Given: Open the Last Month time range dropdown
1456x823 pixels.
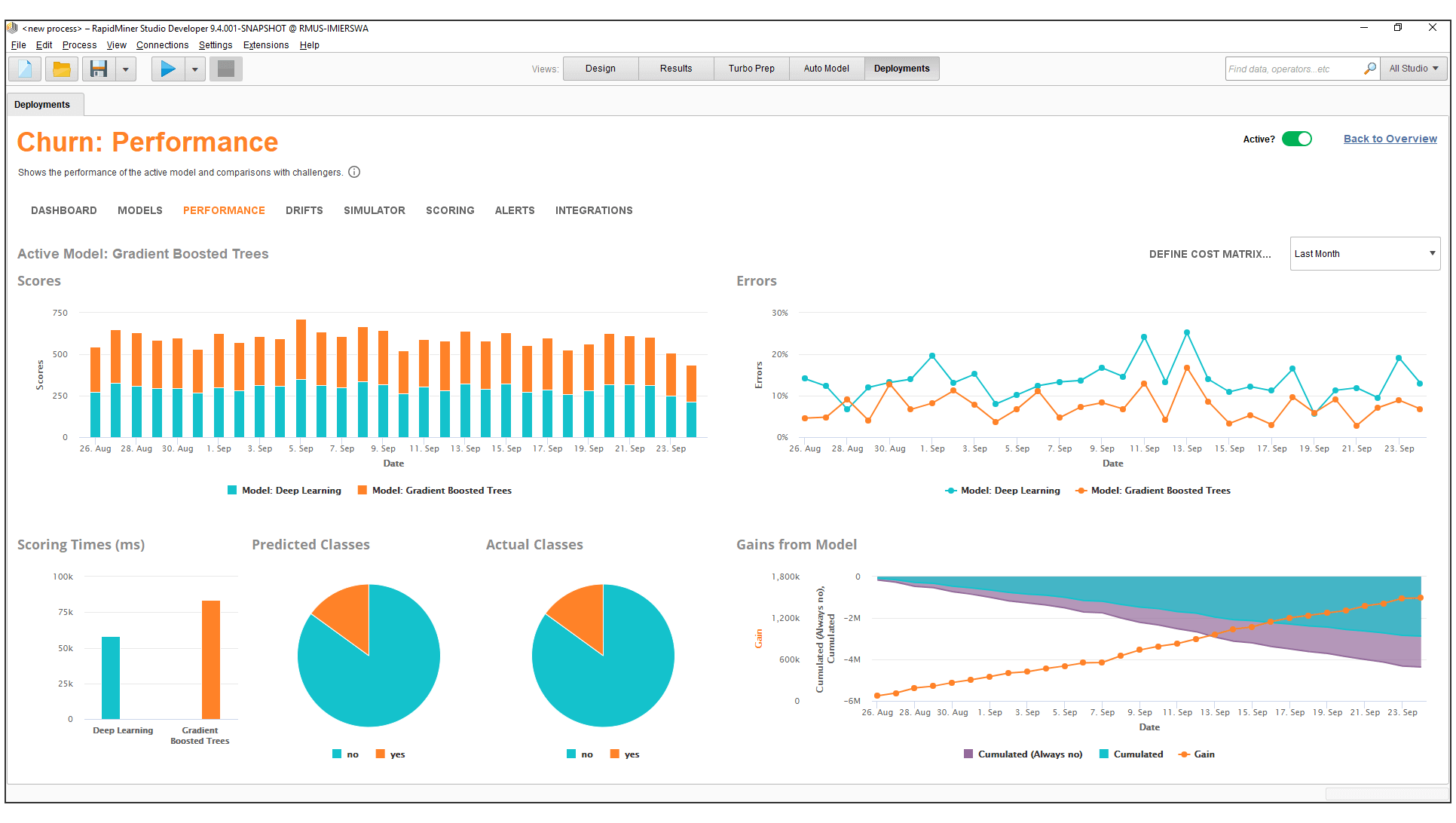Looking at the screenshot, I should 1365,254.
